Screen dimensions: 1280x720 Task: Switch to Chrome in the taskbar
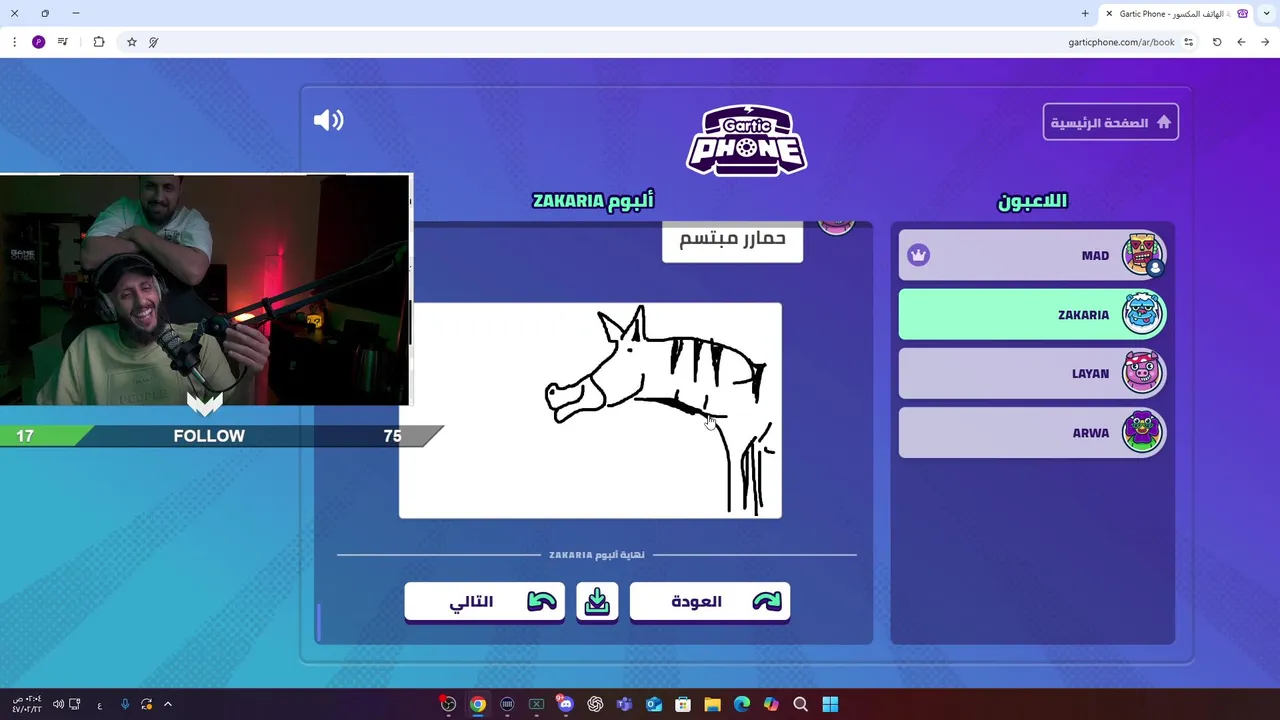pos(478,704)
